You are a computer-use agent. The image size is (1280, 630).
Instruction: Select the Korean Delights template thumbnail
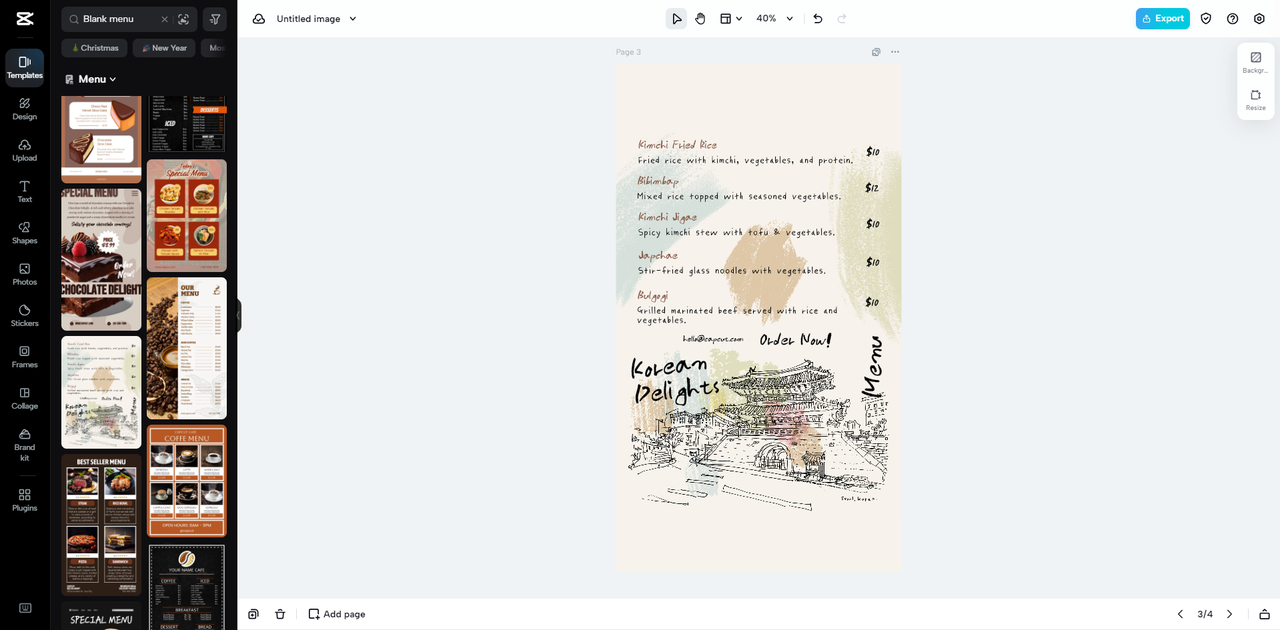tap(101, 392)
